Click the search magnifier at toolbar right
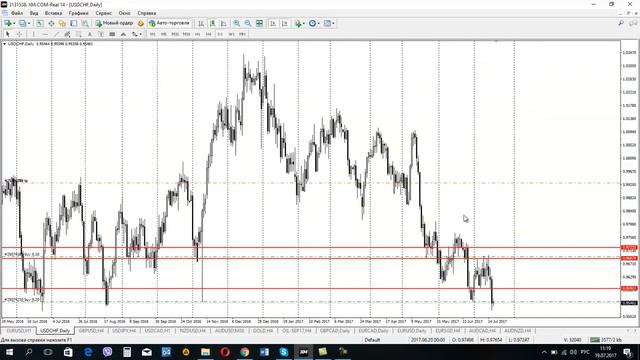This screenshot has width=640, height=360. (621, 23)
